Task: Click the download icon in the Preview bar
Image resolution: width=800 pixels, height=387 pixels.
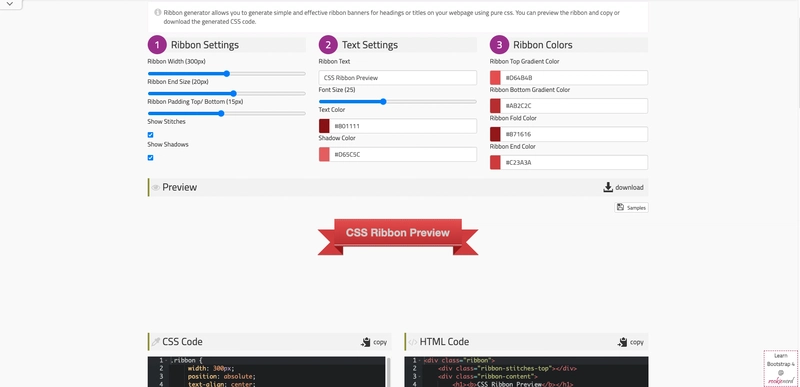Action: pos(608,187)
